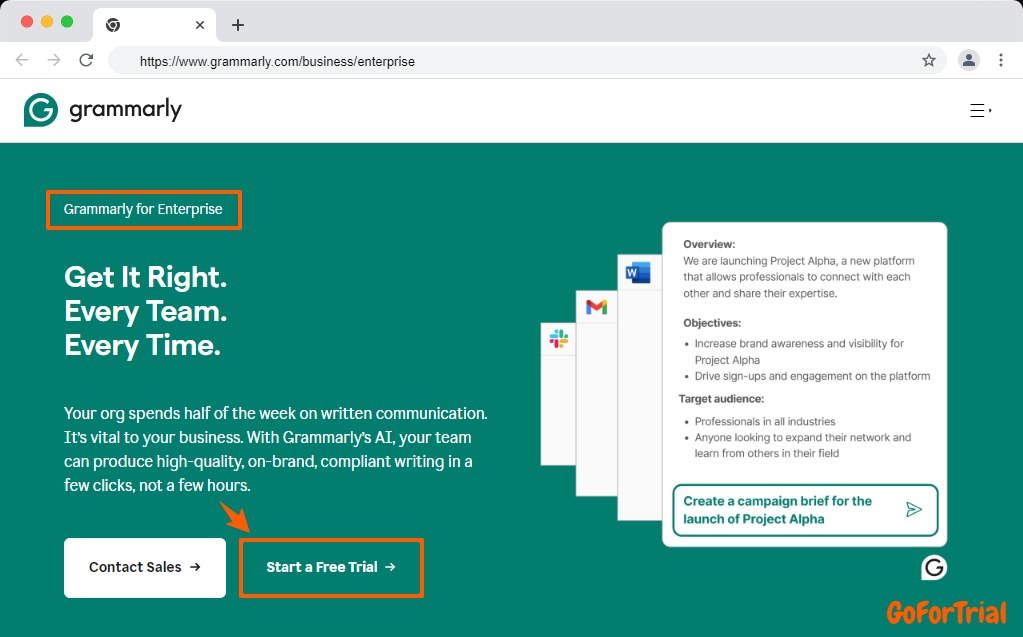
Task: Click the Grammarly G badge below the card
Action: [x=934, y=567]
